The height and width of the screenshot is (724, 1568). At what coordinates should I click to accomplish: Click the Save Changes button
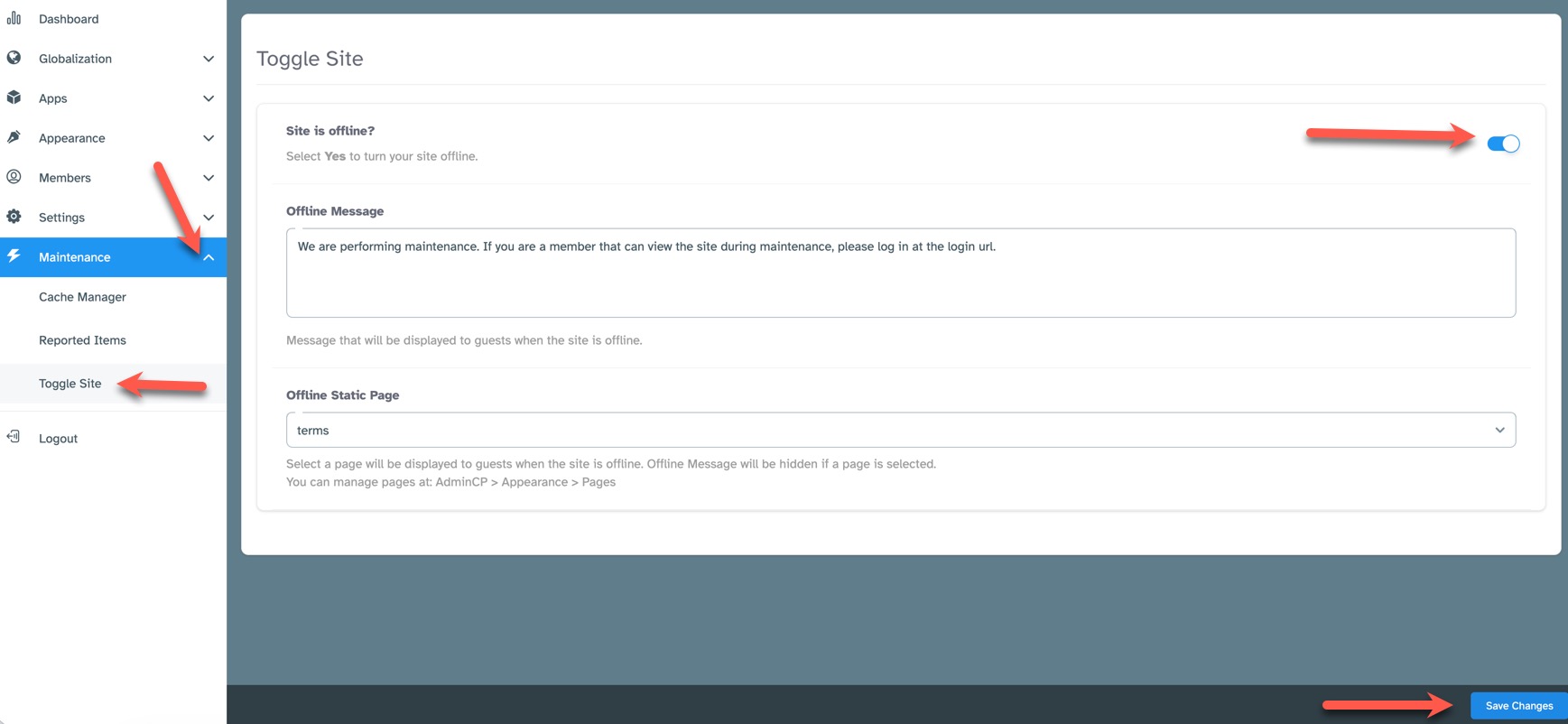[x=1518, y=705]
